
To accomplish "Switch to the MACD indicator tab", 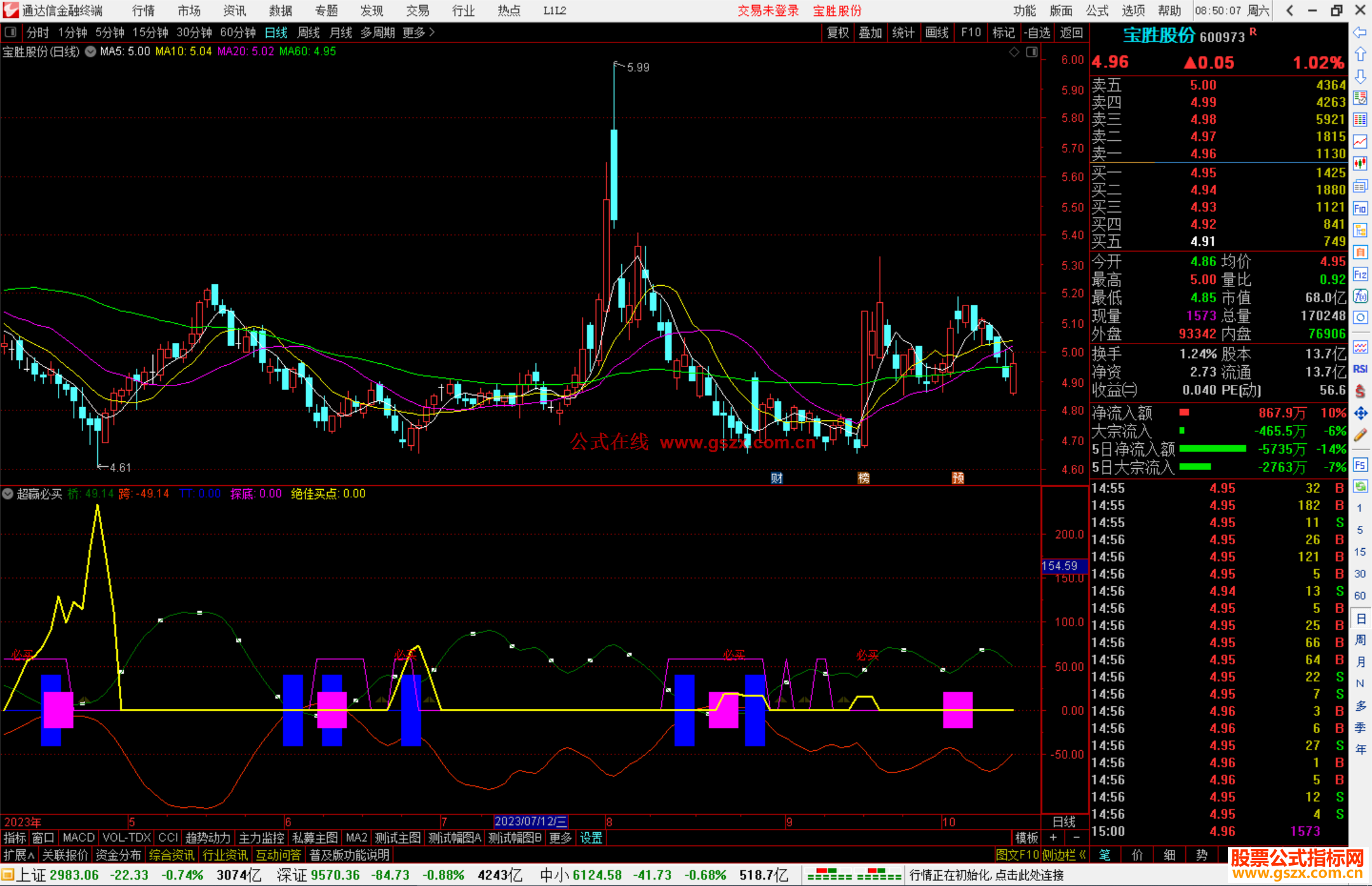I will 79,838.
